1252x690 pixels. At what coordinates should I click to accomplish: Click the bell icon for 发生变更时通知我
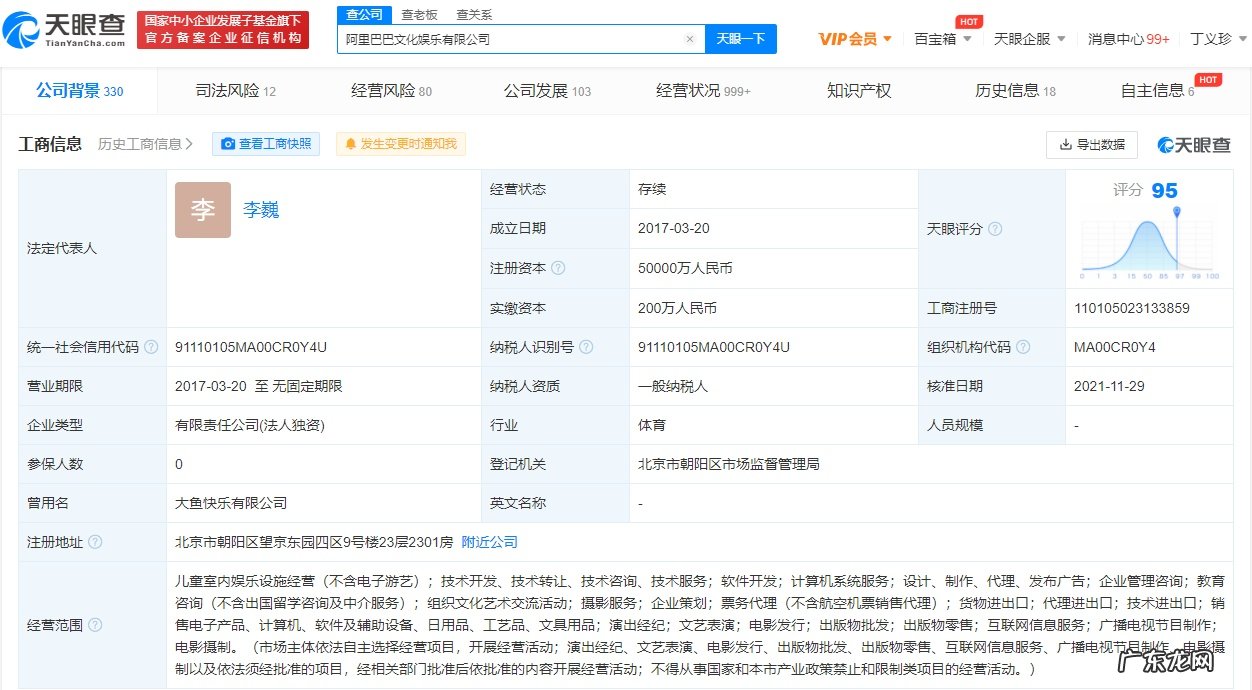350,144
